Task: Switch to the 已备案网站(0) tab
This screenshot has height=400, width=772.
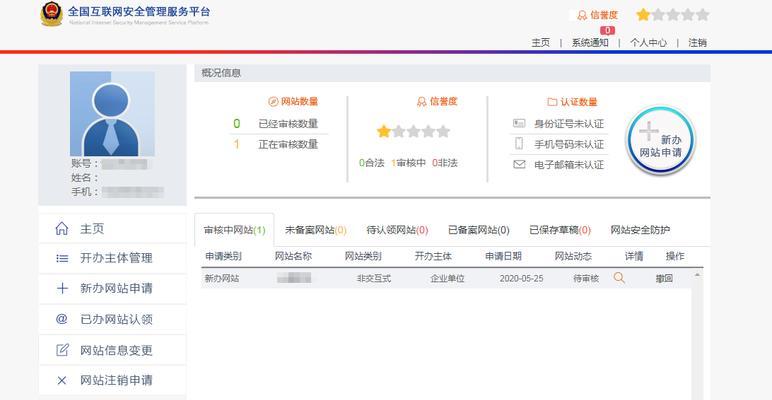Action: click(479, 230)
